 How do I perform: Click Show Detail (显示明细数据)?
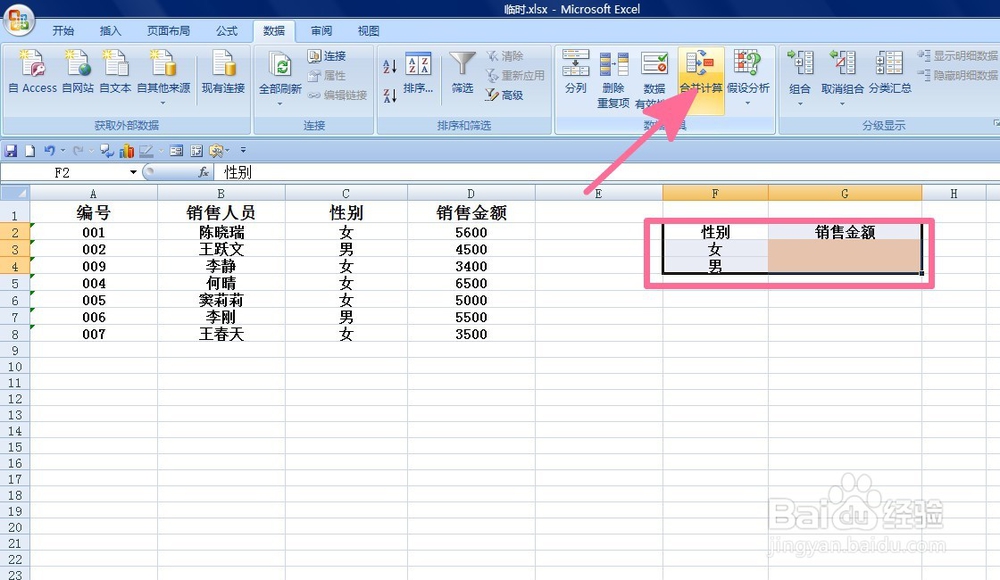click(x=958, y=56)
